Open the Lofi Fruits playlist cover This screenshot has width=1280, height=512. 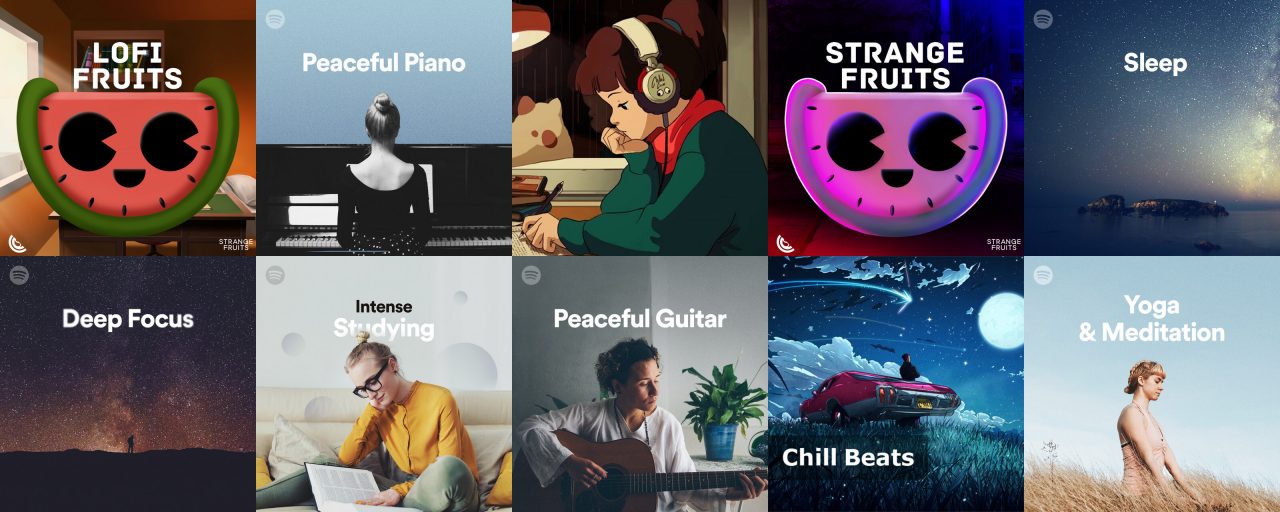[128, 128]
